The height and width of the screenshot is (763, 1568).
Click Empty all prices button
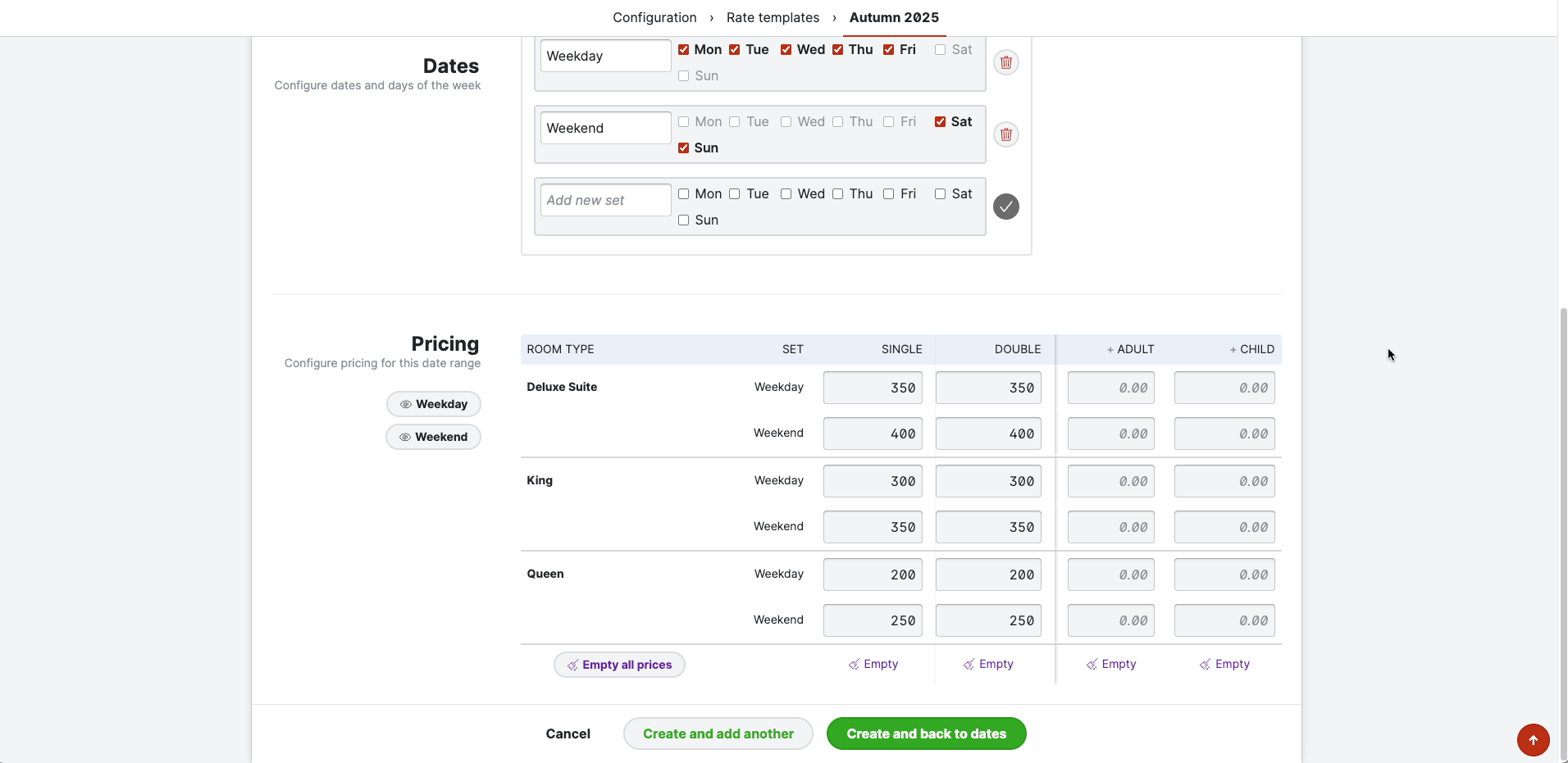(x=619, y=665)
